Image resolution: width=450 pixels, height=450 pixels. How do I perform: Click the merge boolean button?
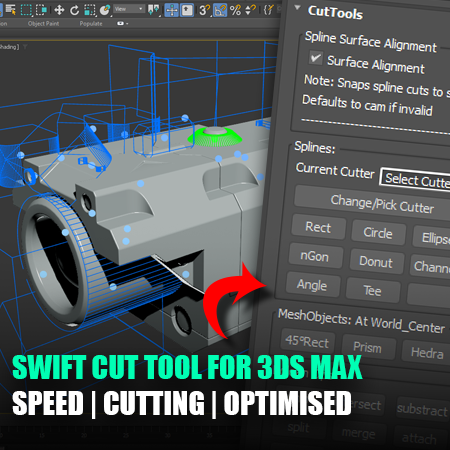[x=359, y=433]
